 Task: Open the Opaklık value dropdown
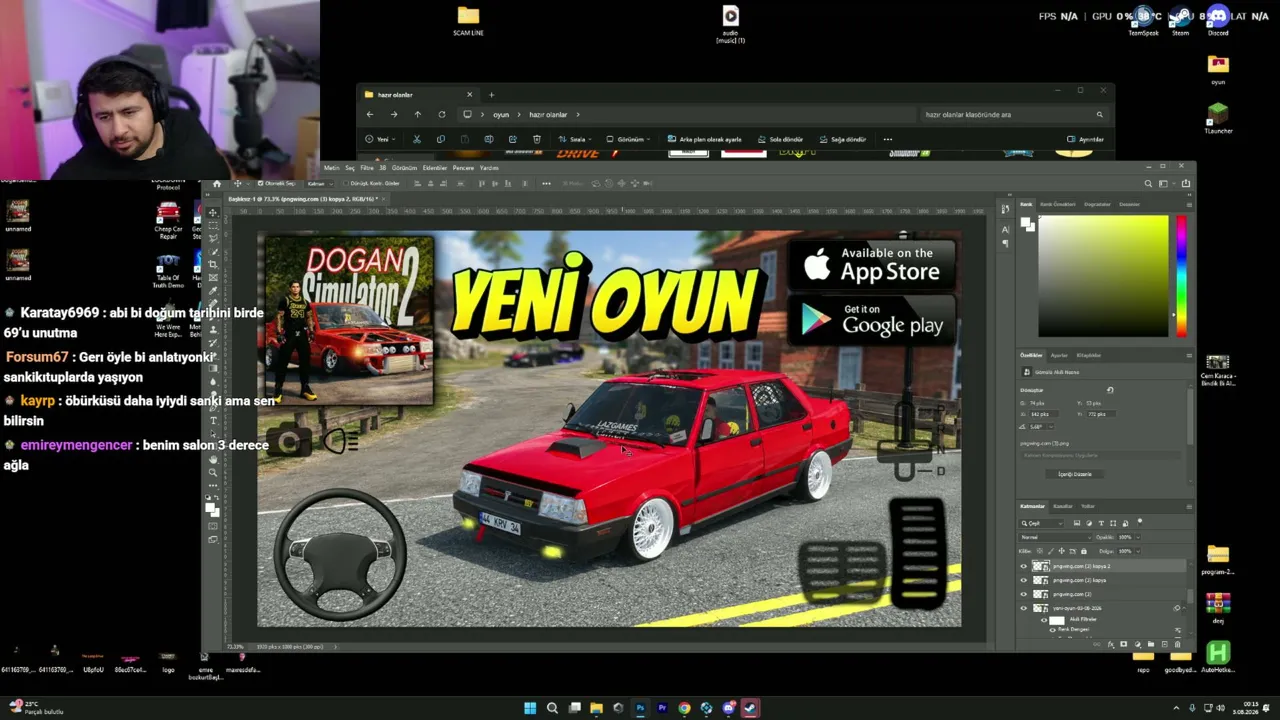1138,537
